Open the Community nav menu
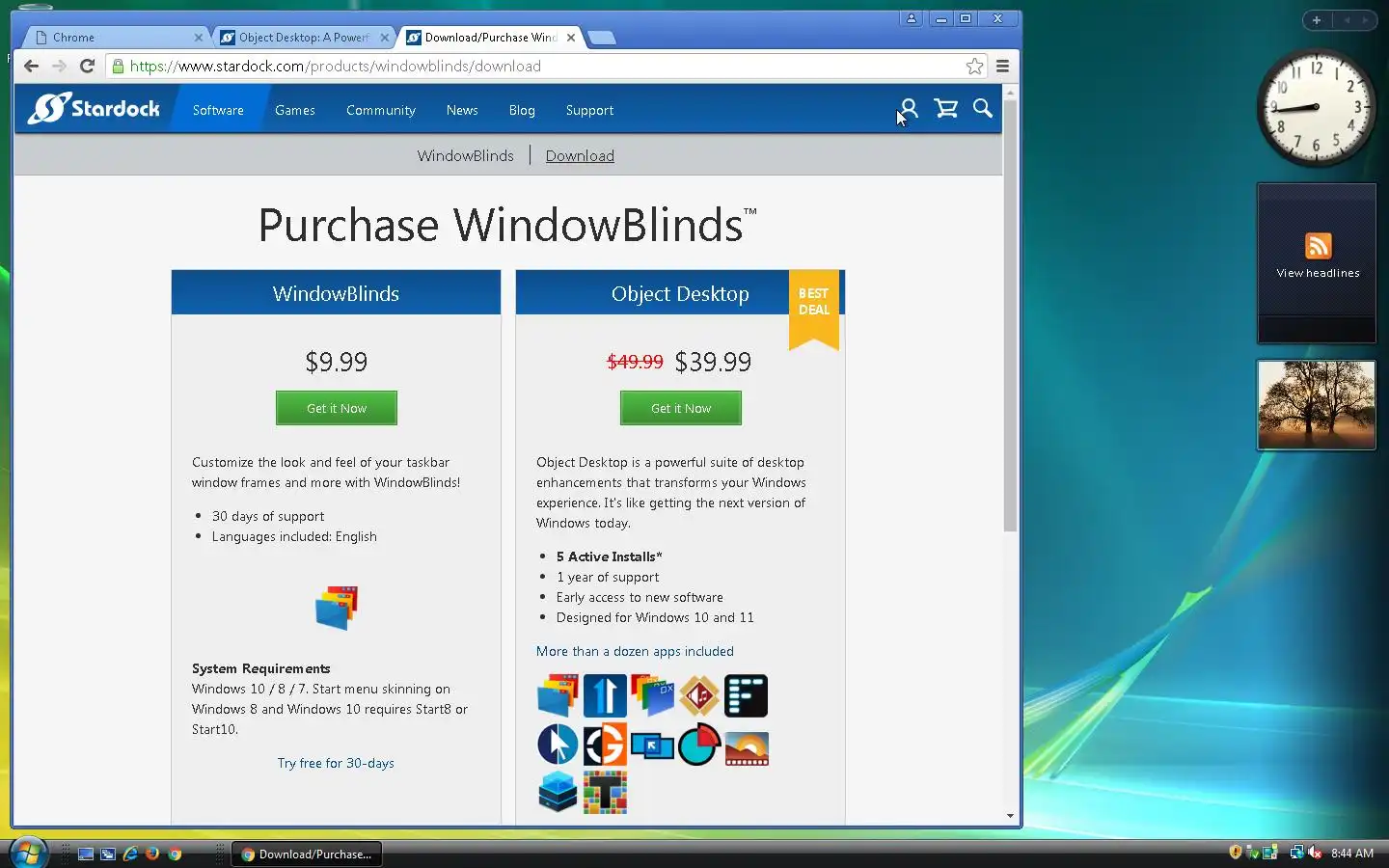This screenshot has height=868, width=1389. point(381,110)
